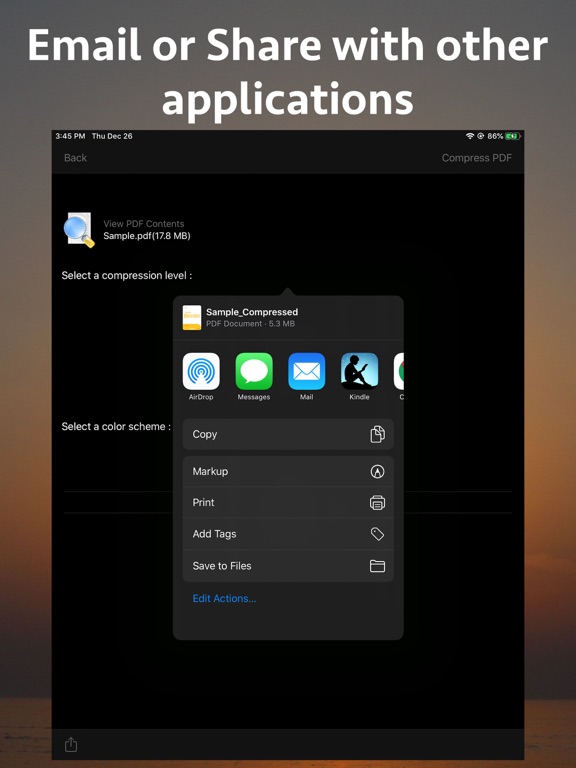Screen dimensions: 576x768
Task: Send to the Kindle app icon
Action: click(x=360, y=371)
